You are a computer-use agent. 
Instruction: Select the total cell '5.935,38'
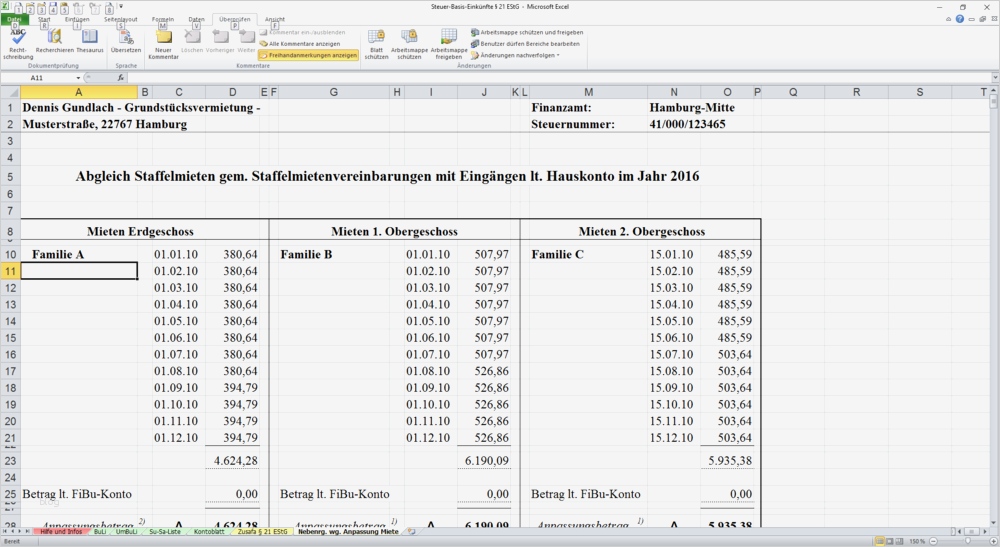[x=727, y=460]
